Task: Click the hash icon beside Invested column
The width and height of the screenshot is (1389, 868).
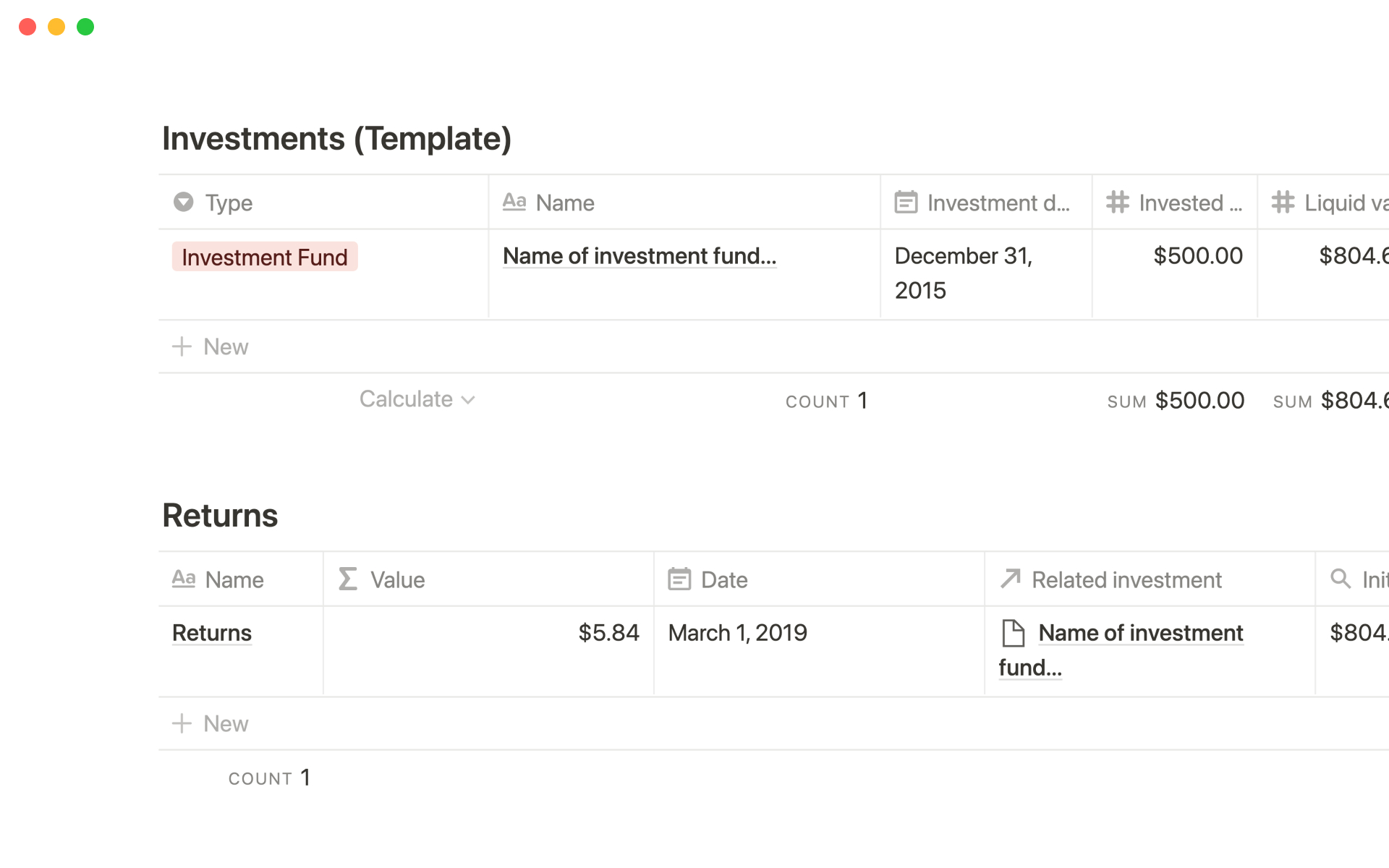Action: (x=1118, y=202)
